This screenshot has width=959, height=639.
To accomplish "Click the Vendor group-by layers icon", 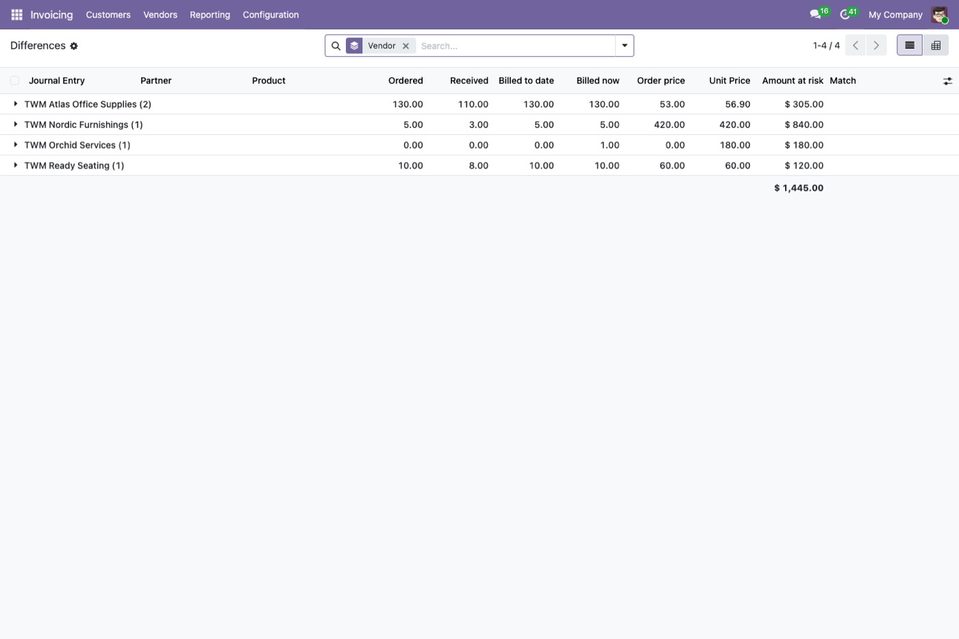I will click(354, 46).
